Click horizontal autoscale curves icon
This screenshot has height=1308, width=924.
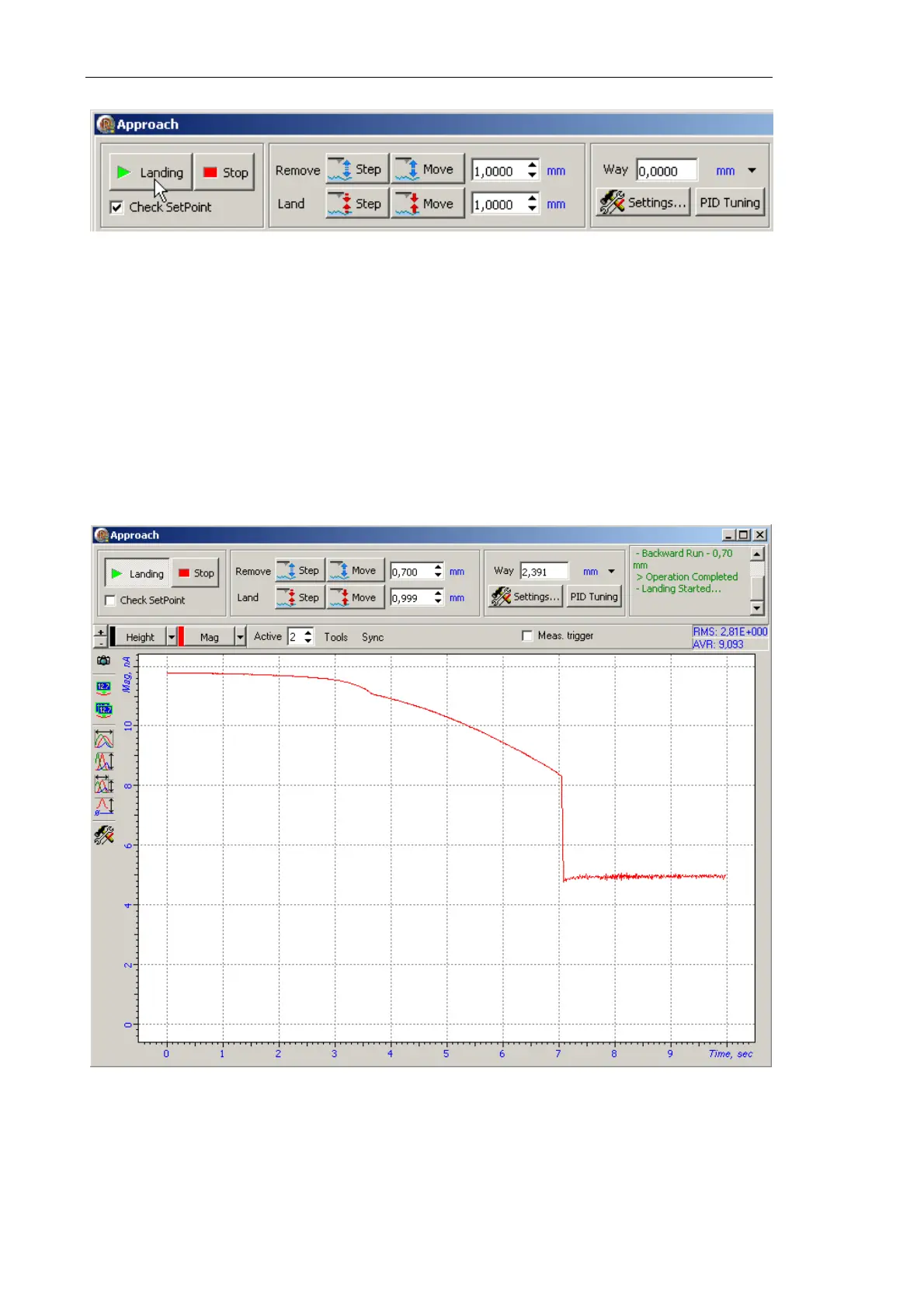point(104,738)
